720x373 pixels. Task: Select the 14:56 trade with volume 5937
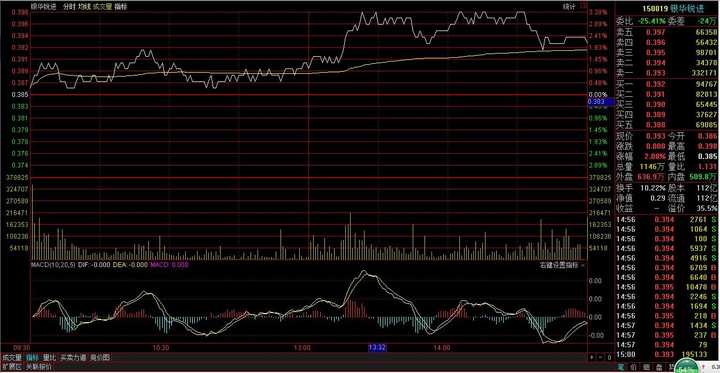(667, 249)
